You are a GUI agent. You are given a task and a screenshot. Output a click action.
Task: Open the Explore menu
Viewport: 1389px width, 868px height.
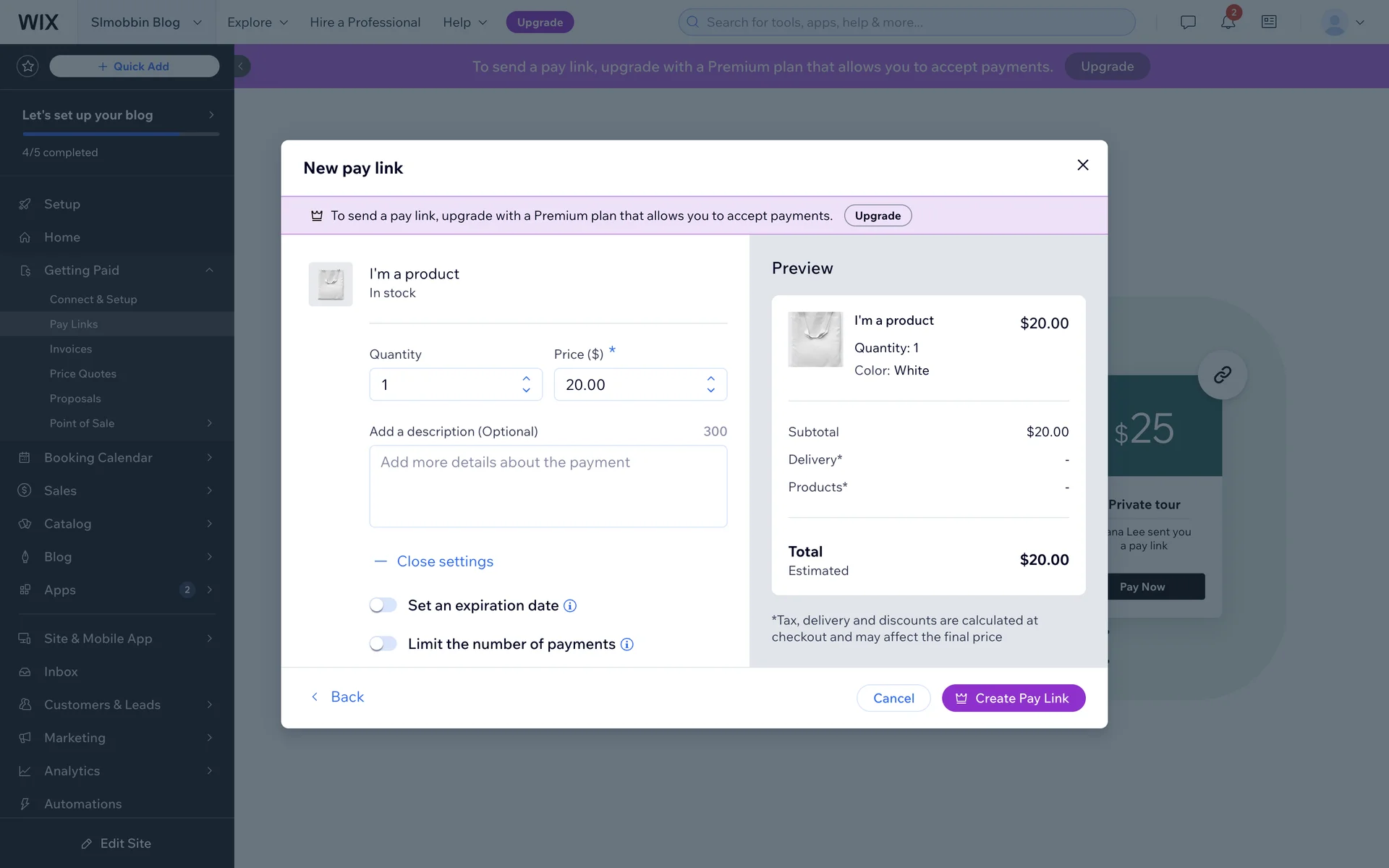(x=258, y=22)
